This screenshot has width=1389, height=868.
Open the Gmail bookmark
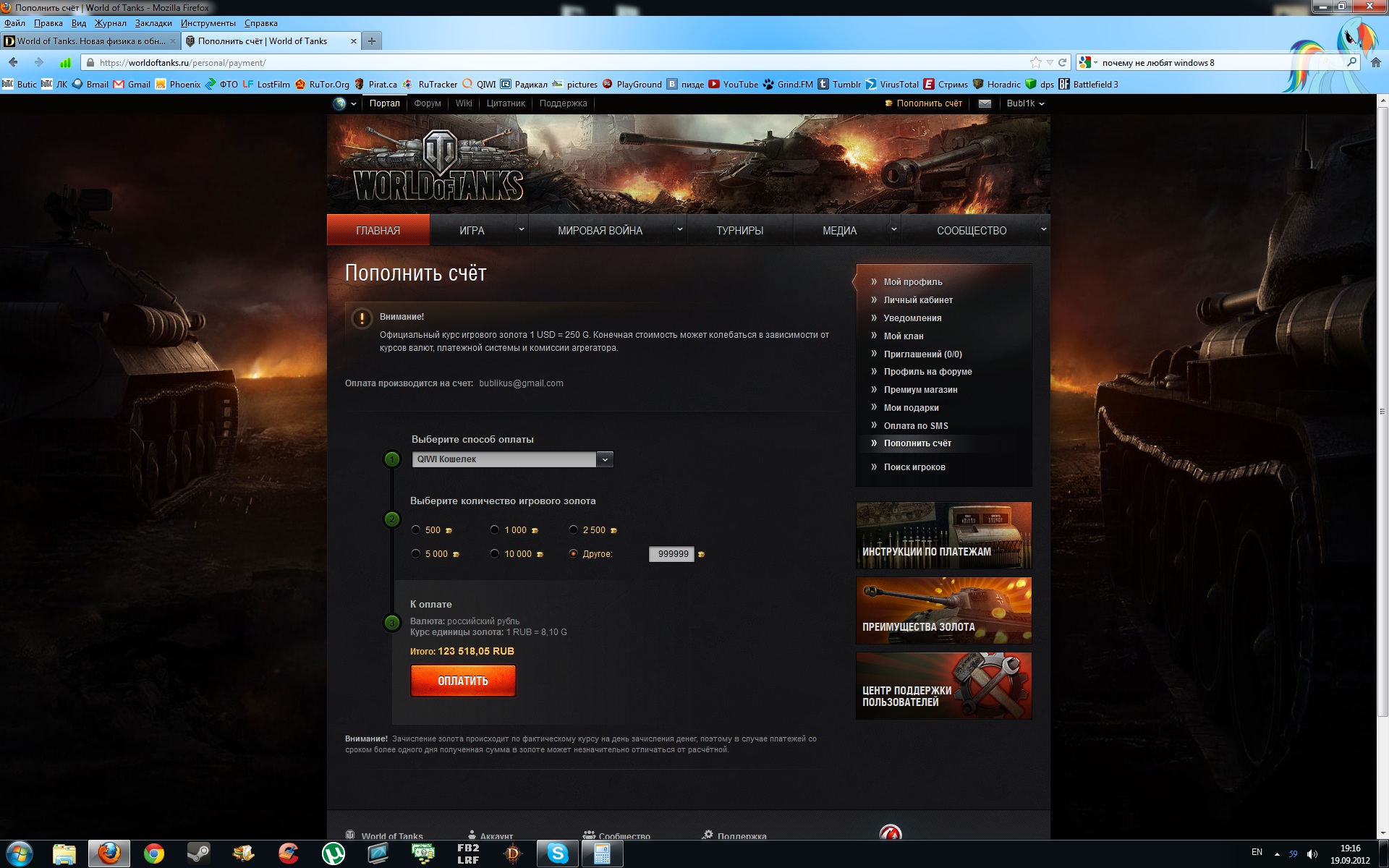point(132,84)
